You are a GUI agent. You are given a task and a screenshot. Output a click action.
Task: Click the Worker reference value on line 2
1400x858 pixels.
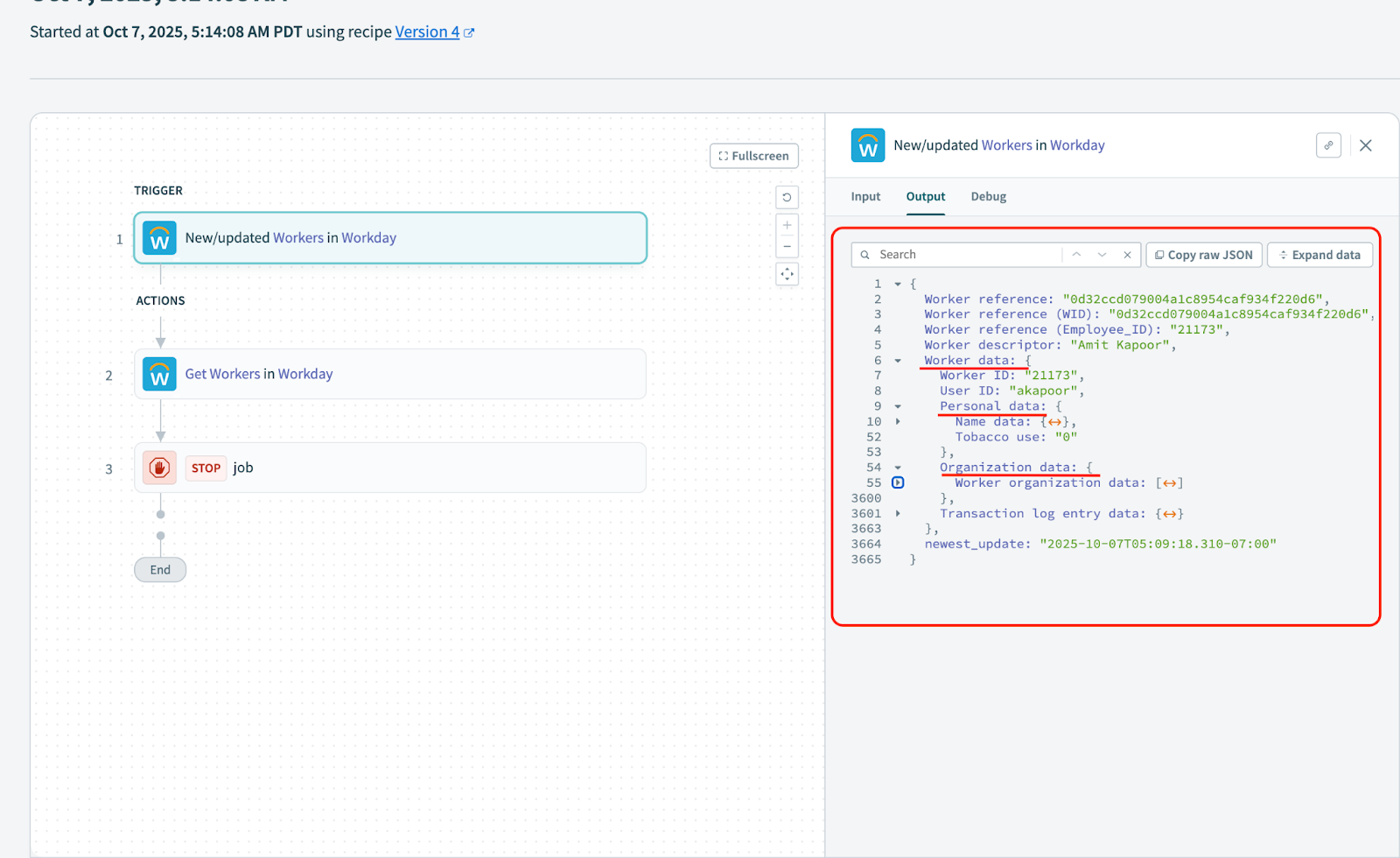point(1192,299)
